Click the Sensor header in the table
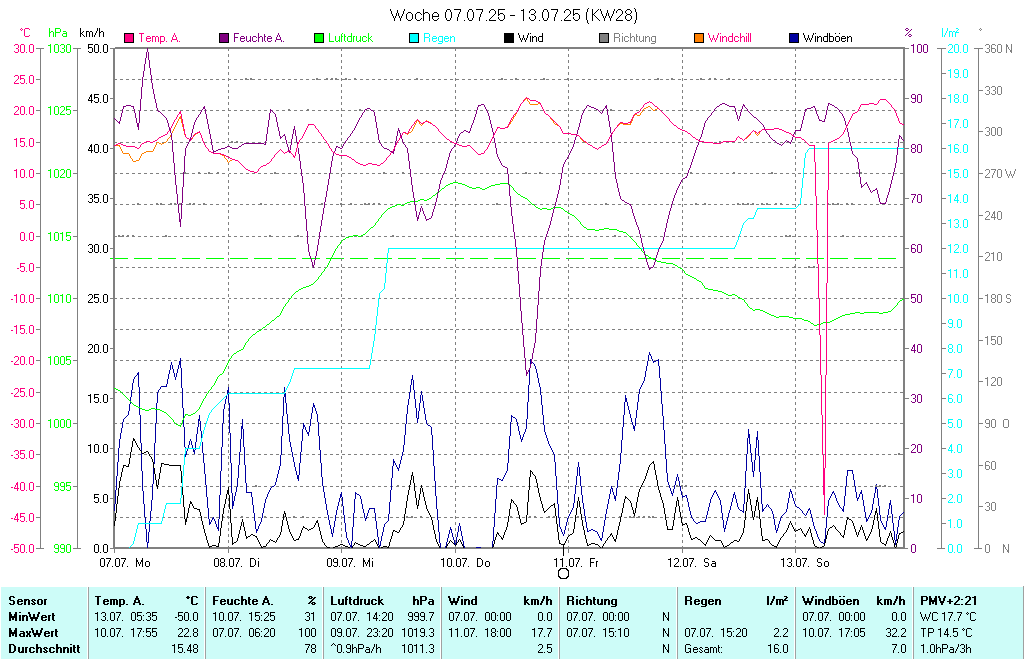The width and height of the screenshot is (1024, 659). pos(28,601)
